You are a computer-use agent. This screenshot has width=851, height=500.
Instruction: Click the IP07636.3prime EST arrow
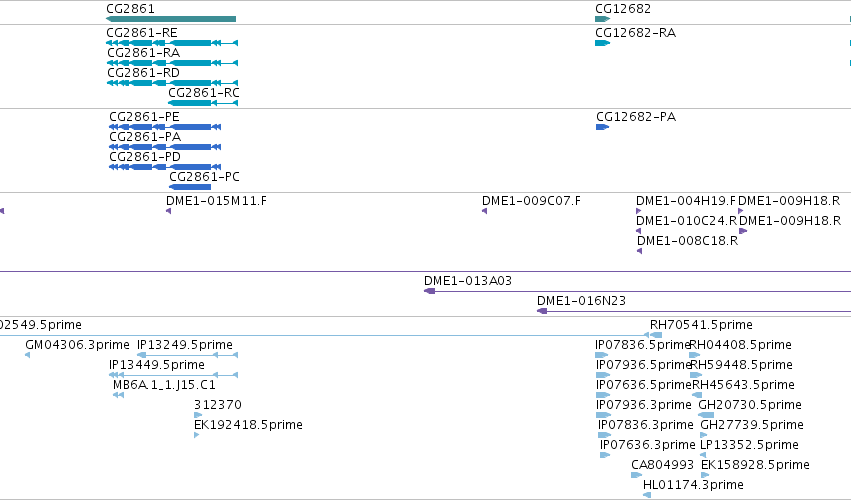(x=605, y=455)
